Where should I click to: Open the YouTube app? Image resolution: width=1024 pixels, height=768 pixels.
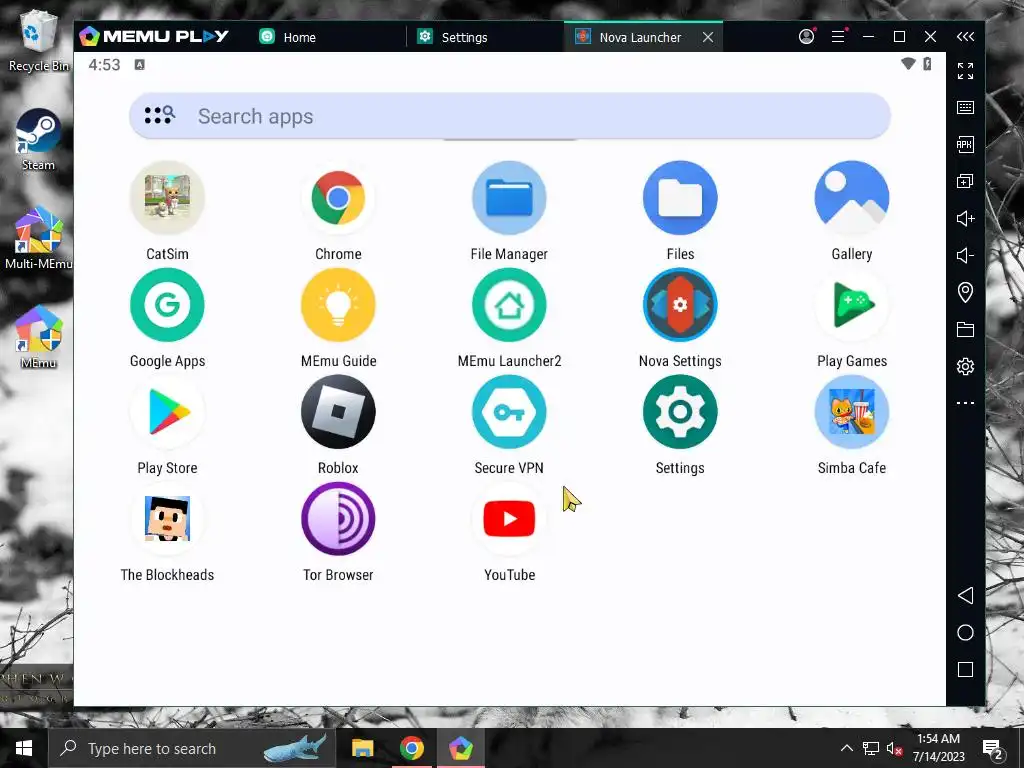click(x=509, y=519)
